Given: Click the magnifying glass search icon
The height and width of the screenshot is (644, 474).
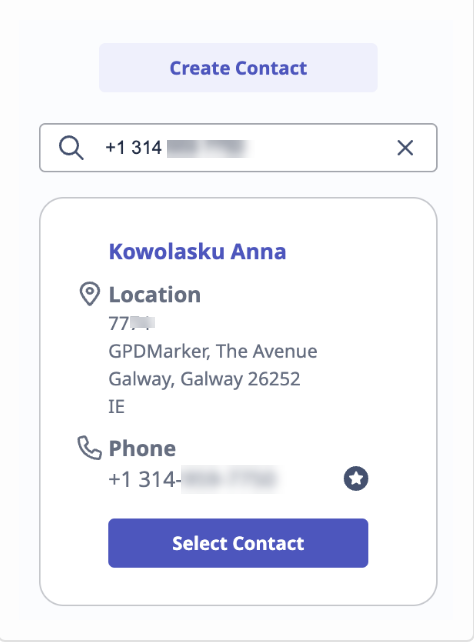Looking at the screenshot, I should pyautogui.click(x=71, y=148).
